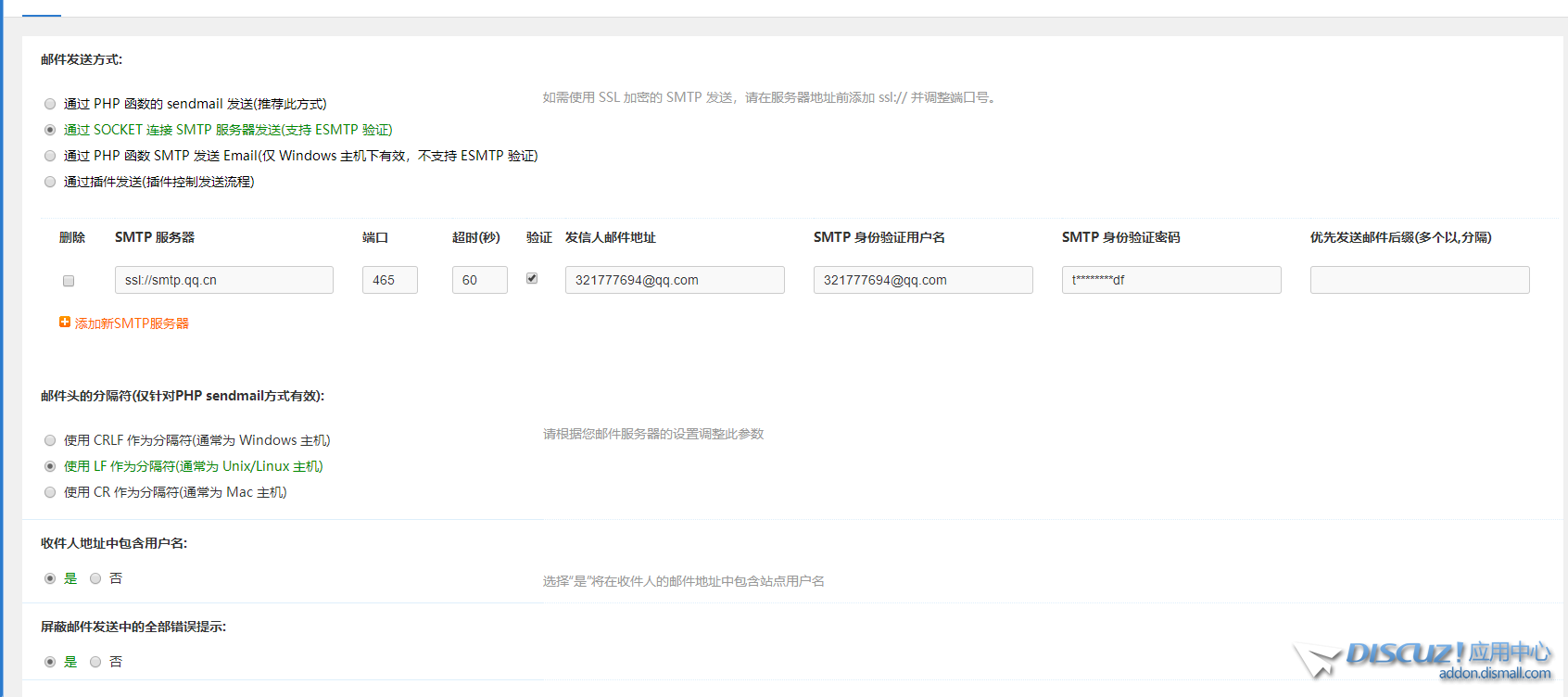Select 是 for 屏蔽邮件发送中的全部错误提示

coord(50,662)
